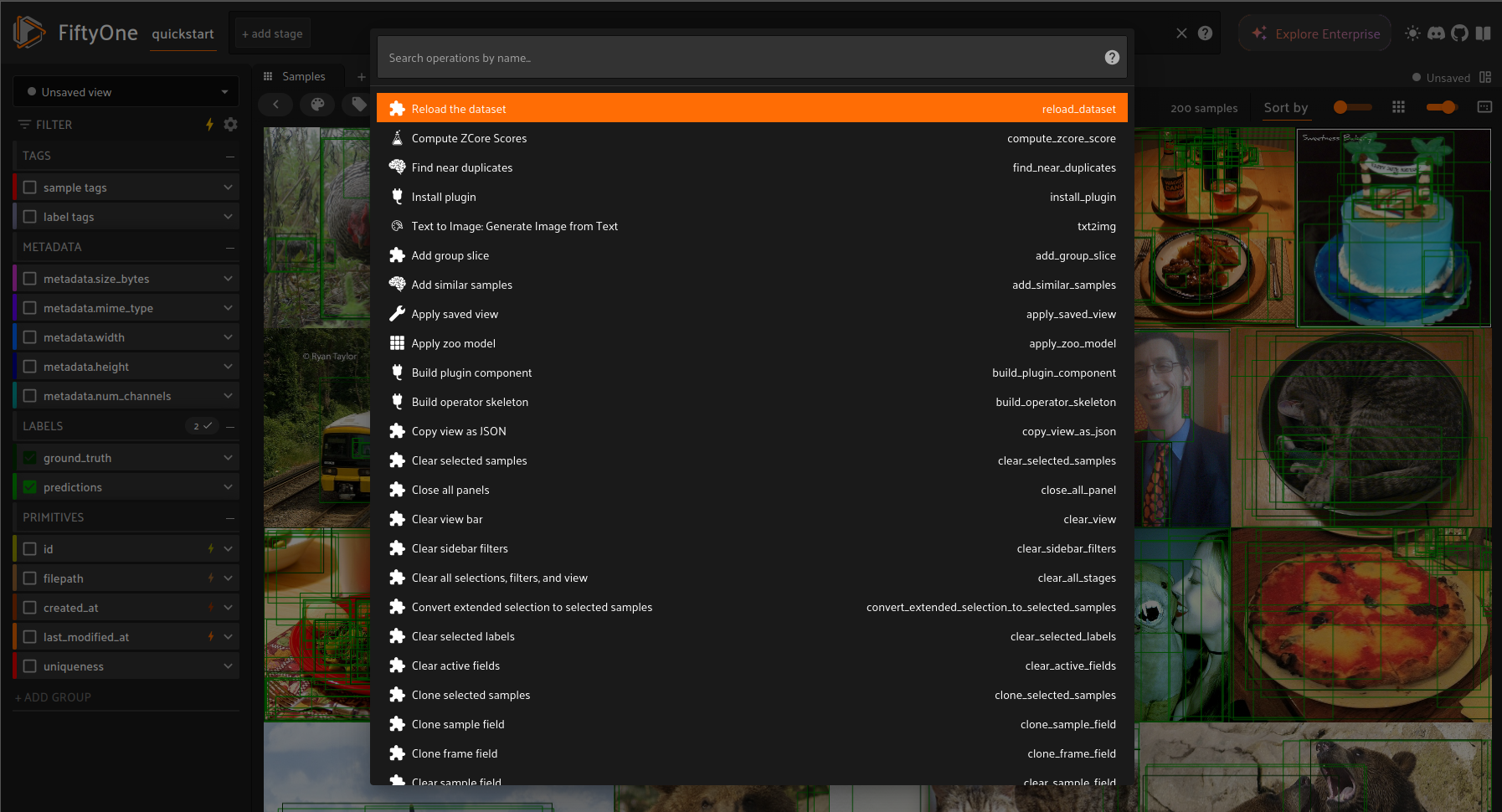Click the add stage button
This screenshot has height=812, width=1502.
tap(272, 33)
